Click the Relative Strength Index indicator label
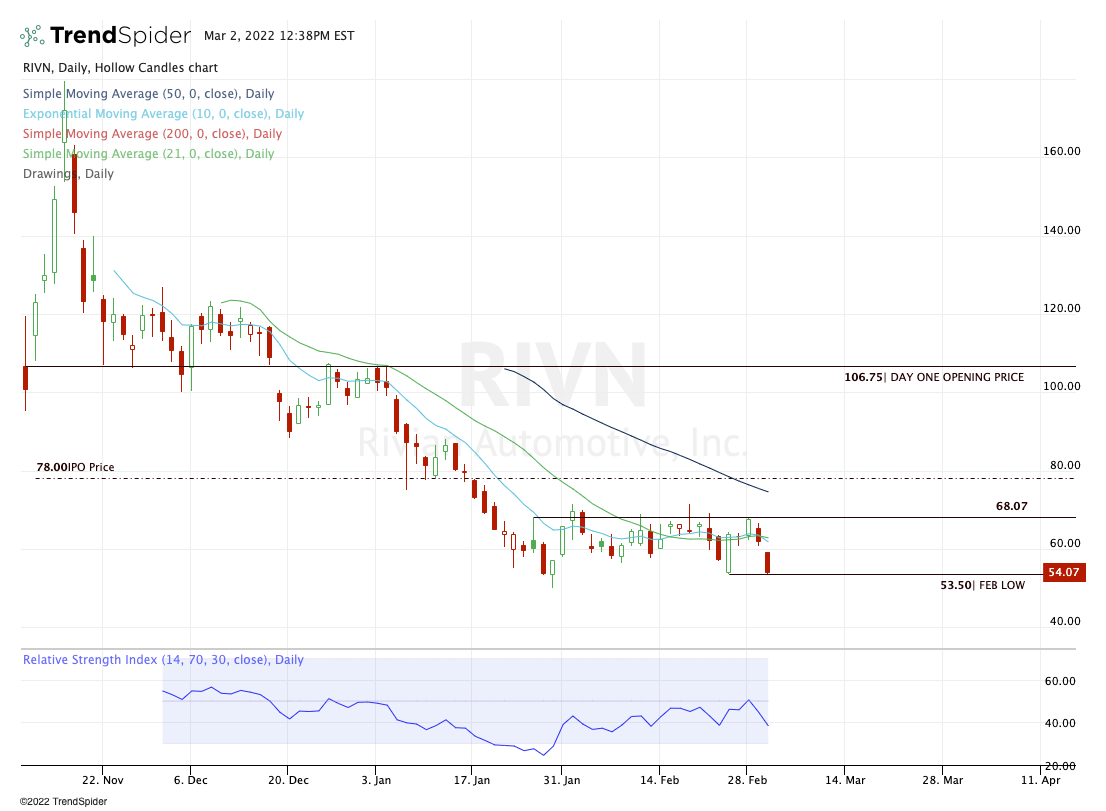Screen dimensions: 1106x811 click(x=164, y=660)
